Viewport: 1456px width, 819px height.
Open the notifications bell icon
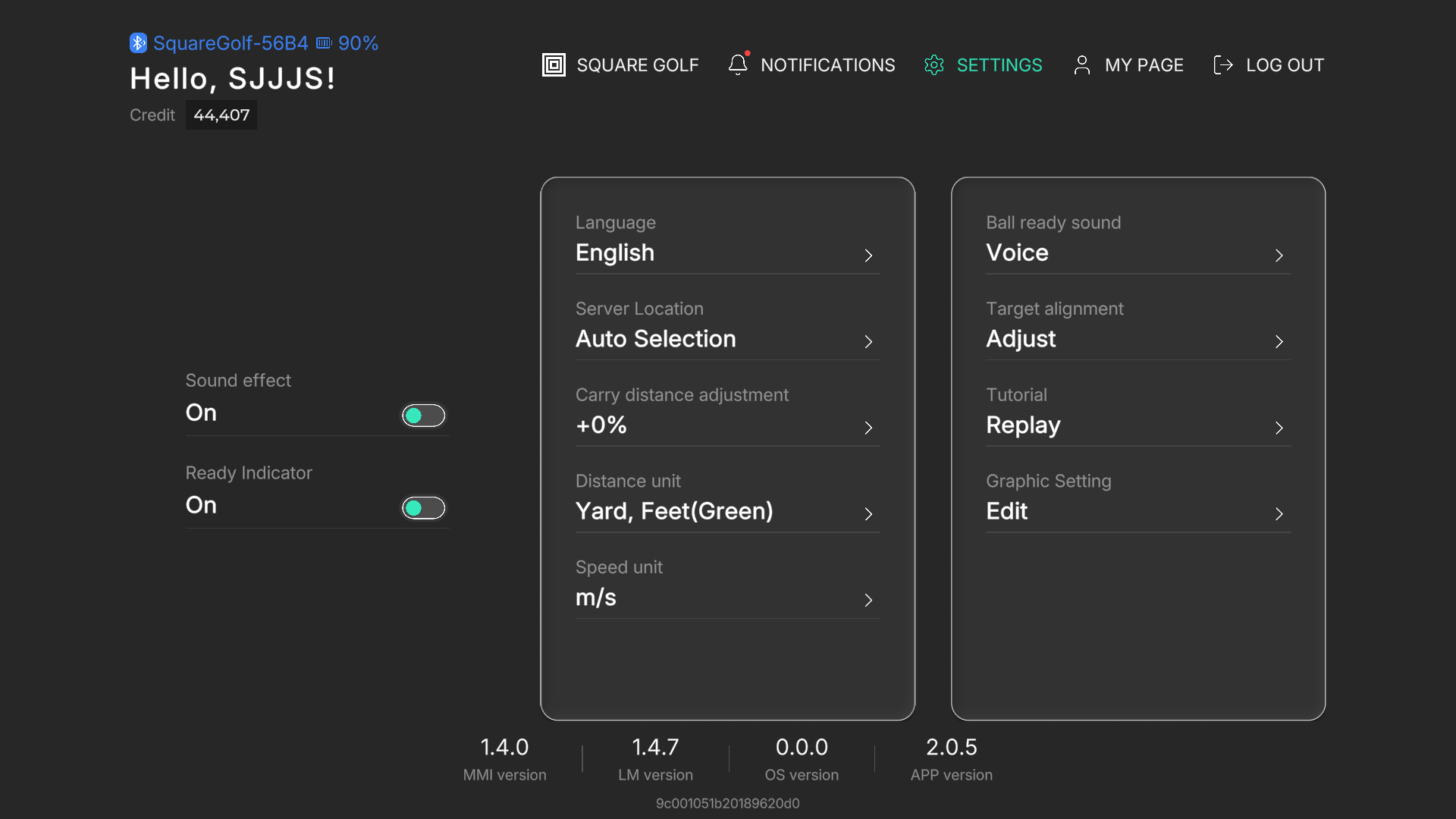(x=739, y=64)
